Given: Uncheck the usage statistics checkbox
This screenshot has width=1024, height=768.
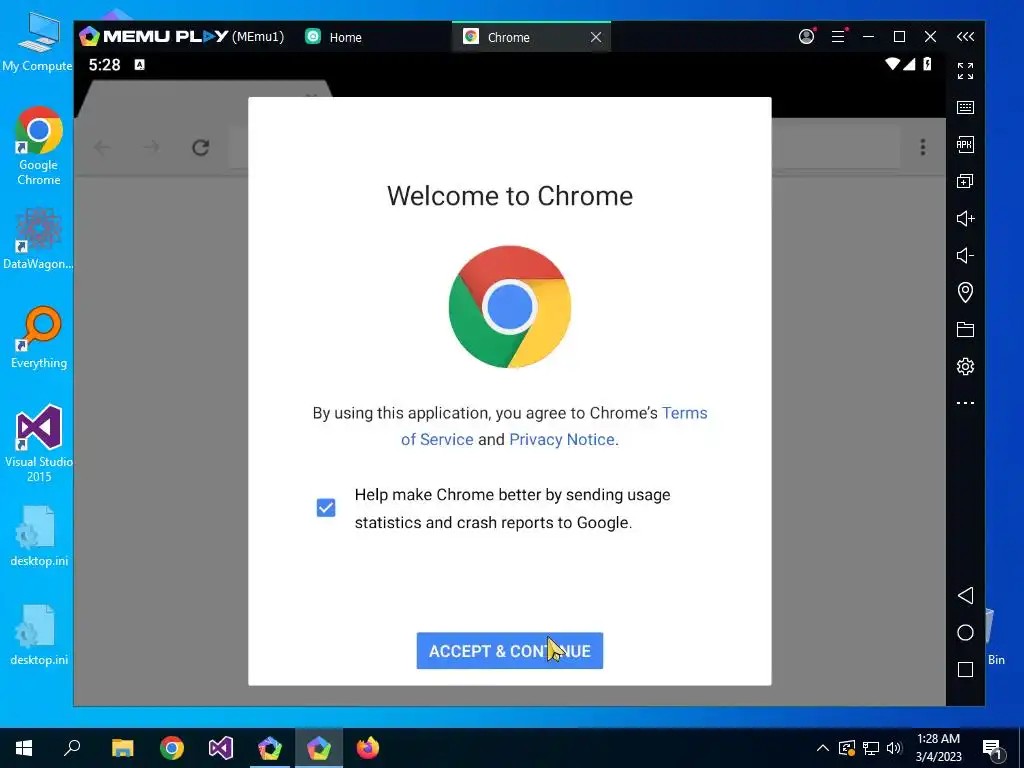Looking at the screenshot, I should click(x=326, y=507).
